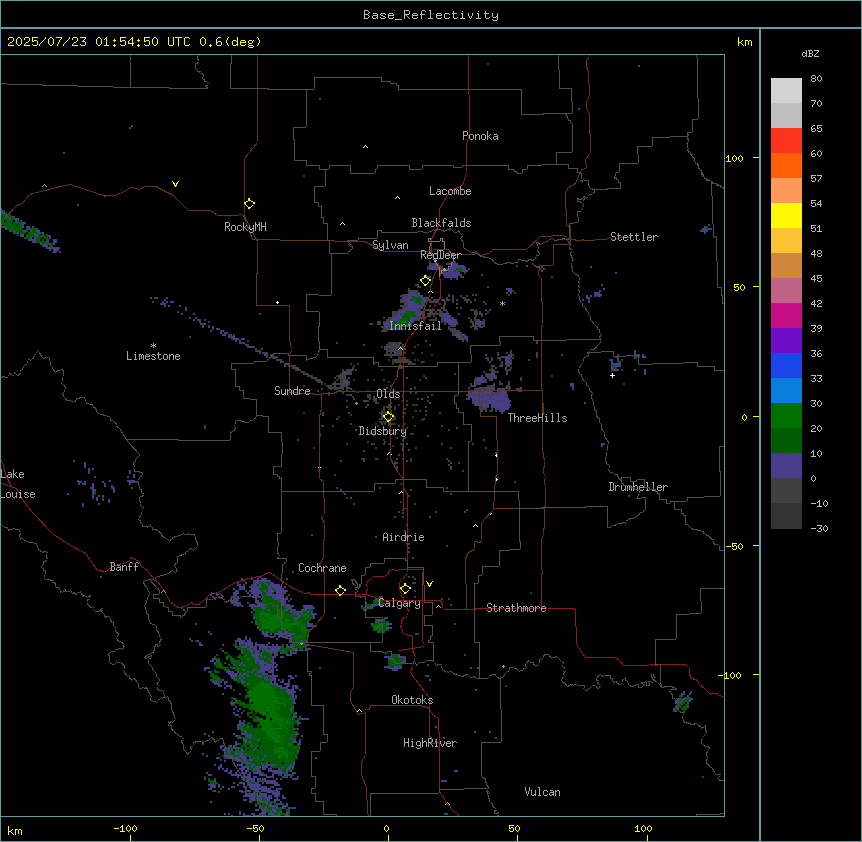Click the Okotoks label
Screen dimensions: 862x842
coord(412,700)
